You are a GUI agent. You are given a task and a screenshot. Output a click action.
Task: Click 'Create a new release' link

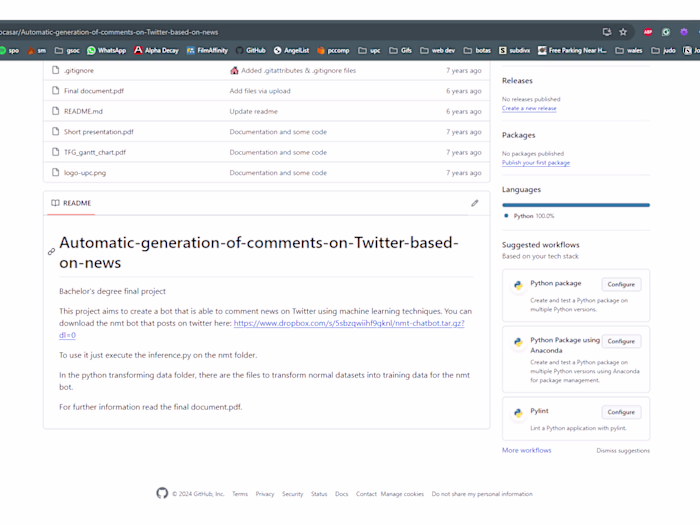pos(529,108)
